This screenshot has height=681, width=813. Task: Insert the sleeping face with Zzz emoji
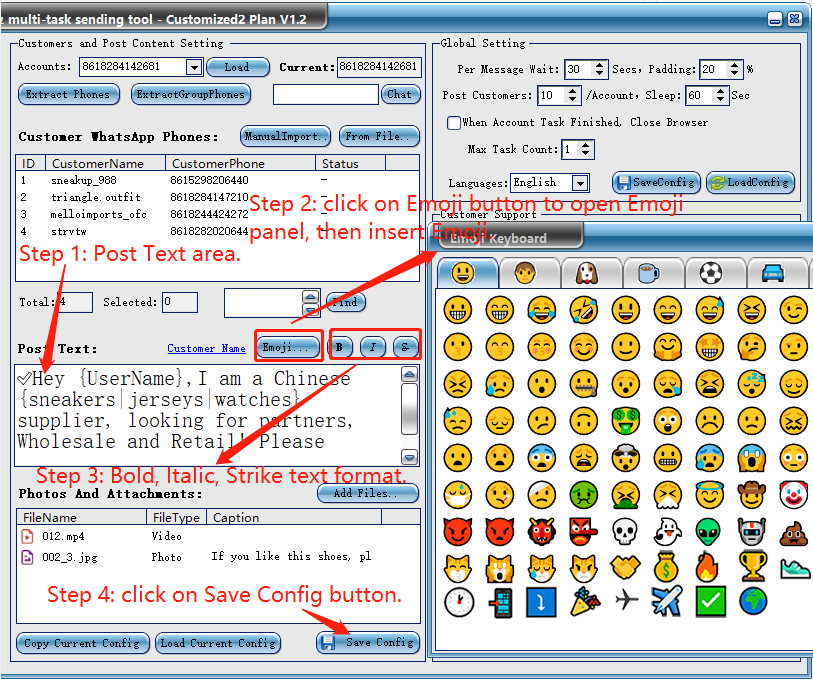tap(751, 383)
